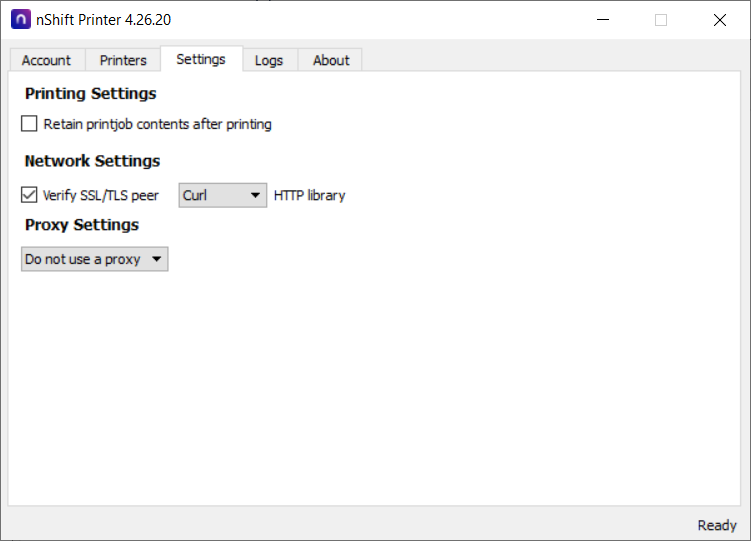Screen dimensions: 751x541
Task: Open the Printers tab
Action: [123, 60]
